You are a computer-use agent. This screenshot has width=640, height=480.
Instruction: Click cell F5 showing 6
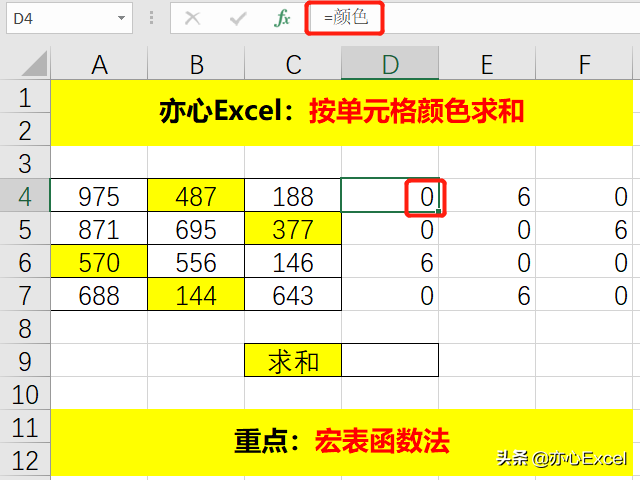click(584, 228)
